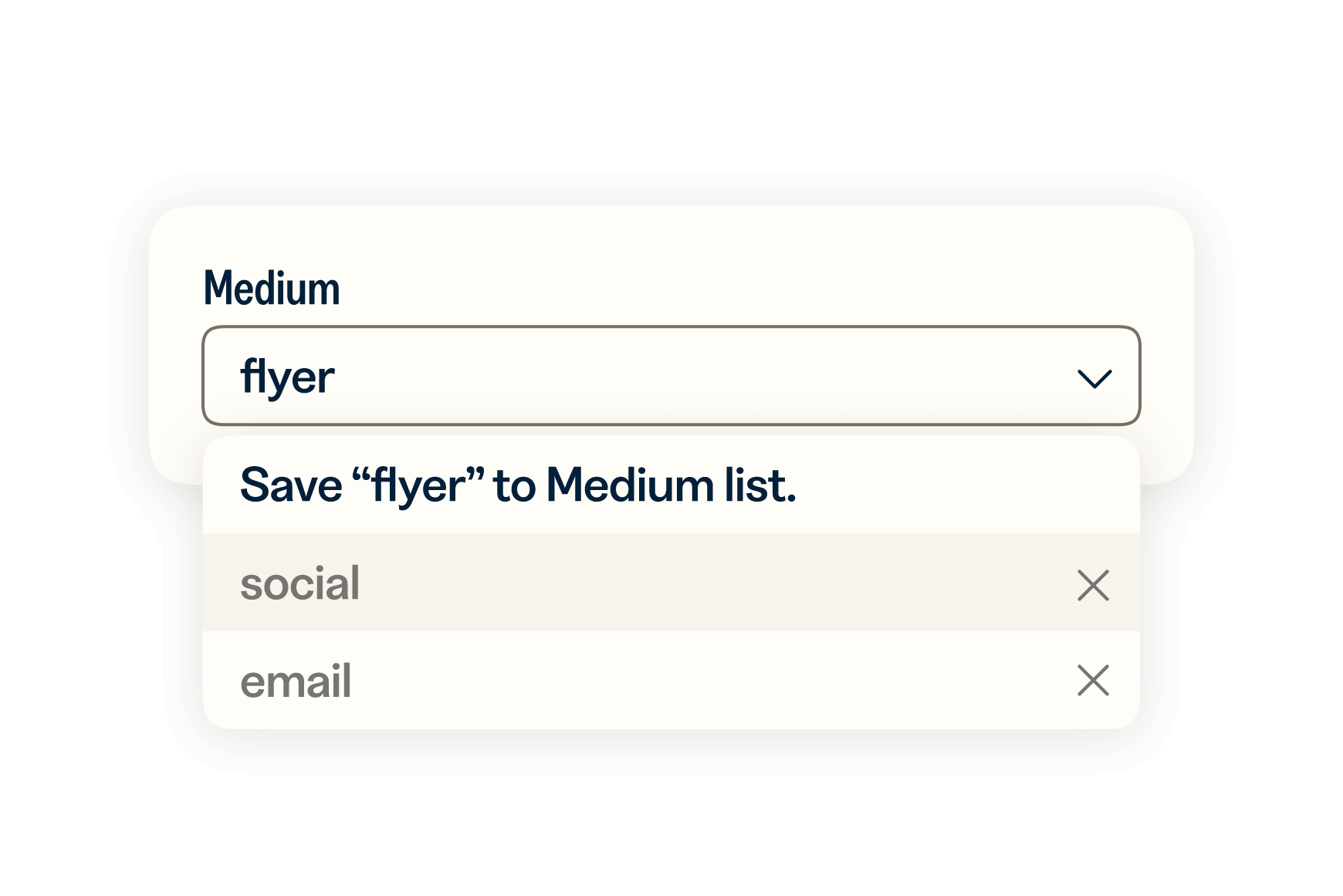Collapse the Medium dropdown list

click(x=1094, y=378)
